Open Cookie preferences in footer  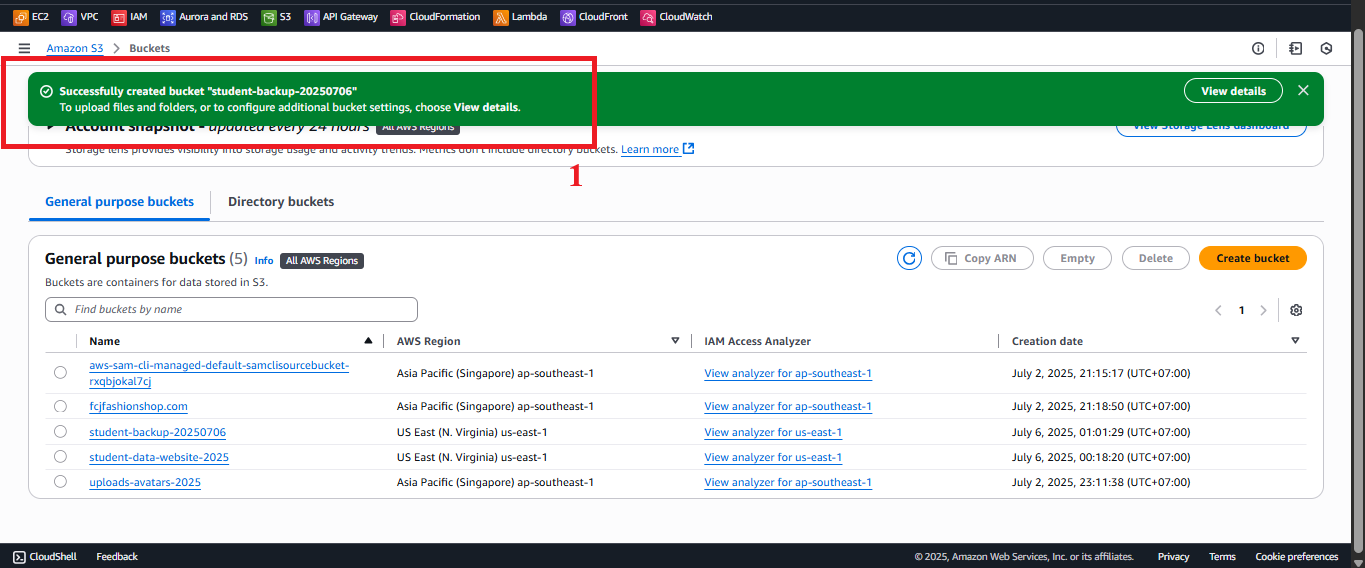click(1296, 556)
